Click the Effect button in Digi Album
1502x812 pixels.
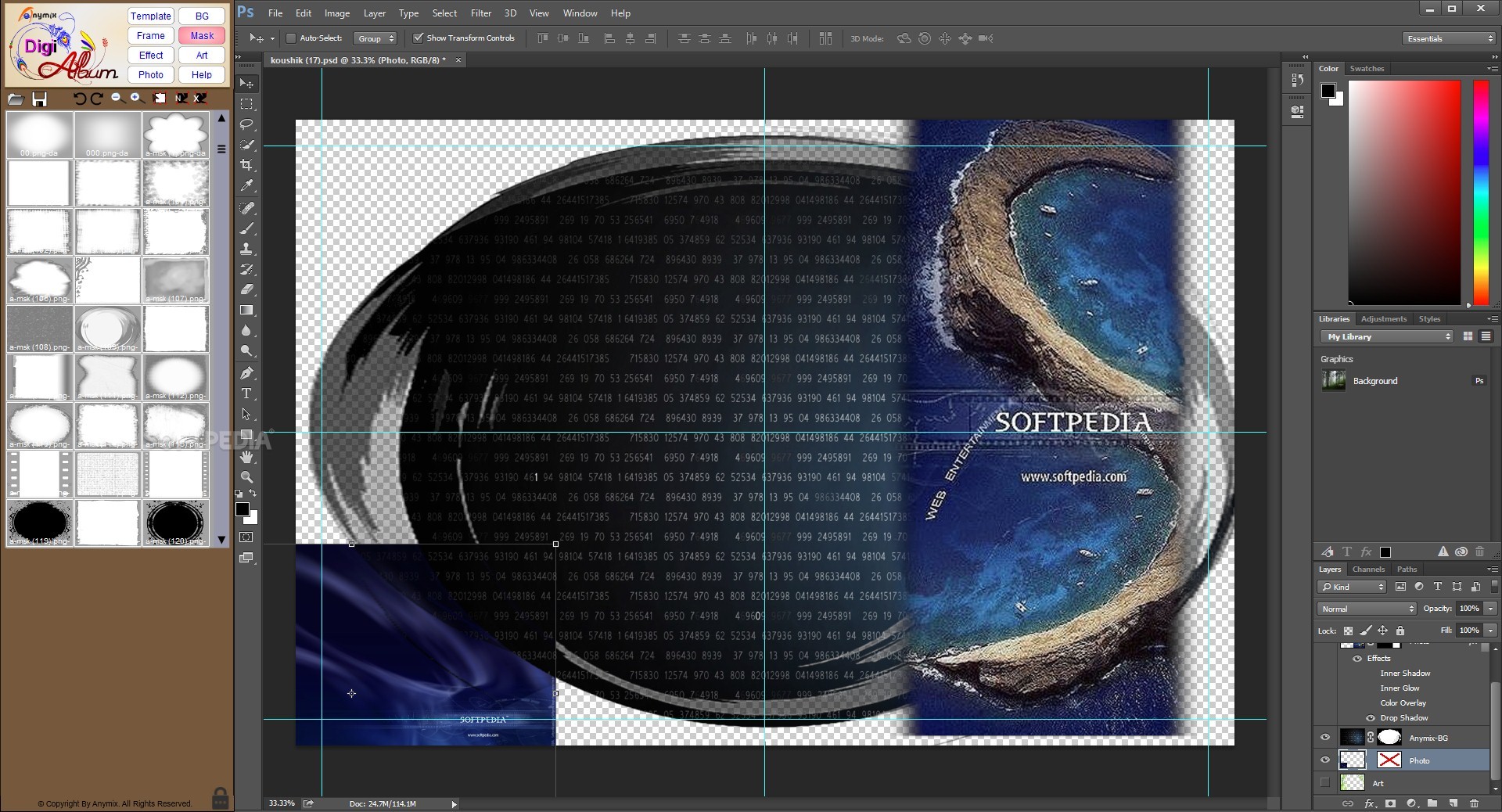151,56
